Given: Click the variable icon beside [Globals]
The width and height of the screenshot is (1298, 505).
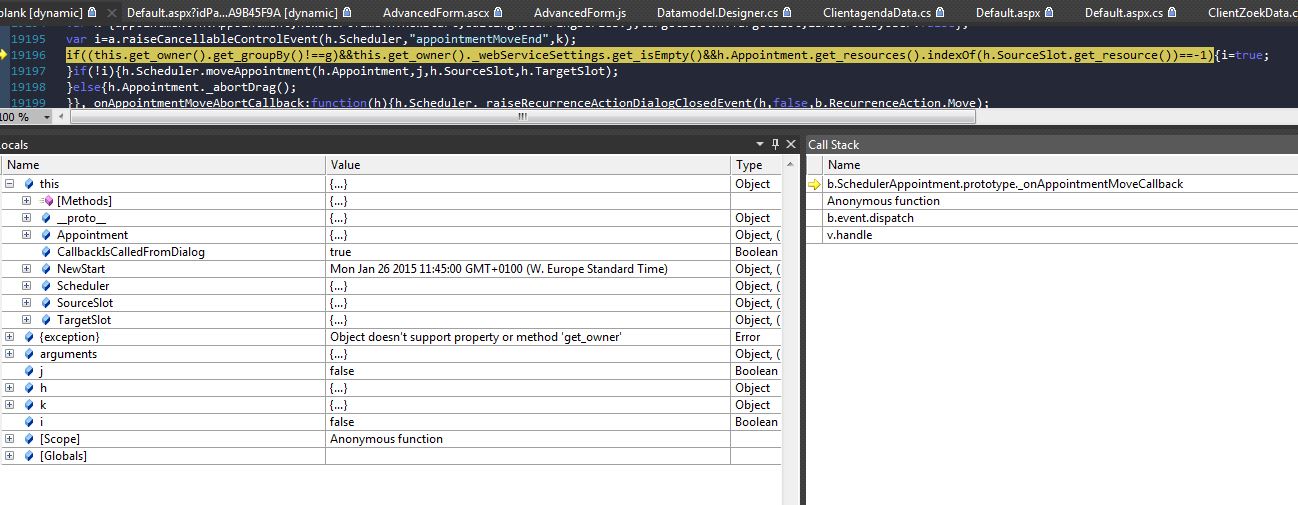Looking at the screenshot, I should pos(29,456).
